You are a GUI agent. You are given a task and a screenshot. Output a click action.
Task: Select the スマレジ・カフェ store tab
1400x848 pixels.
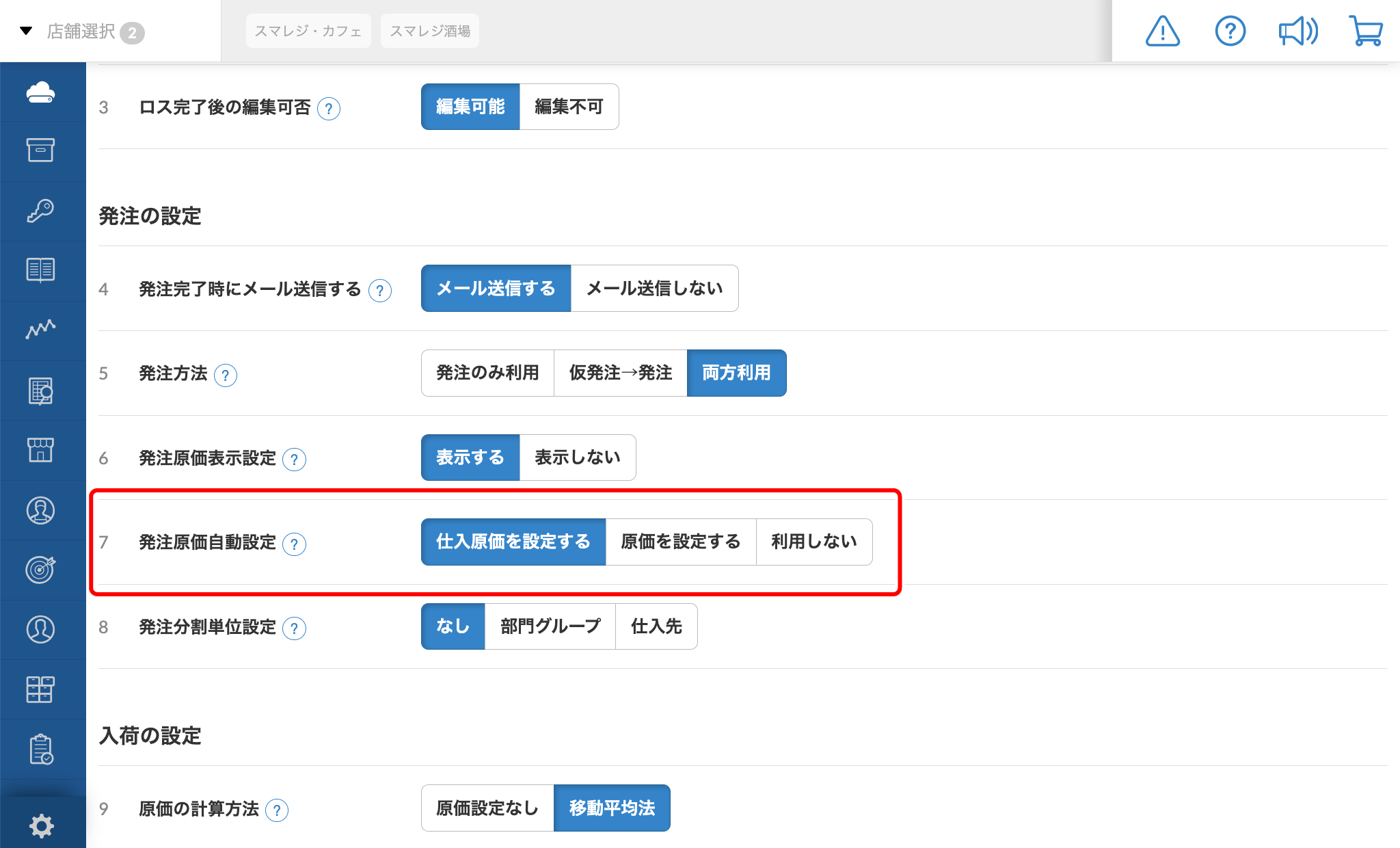tap(308, 30)
